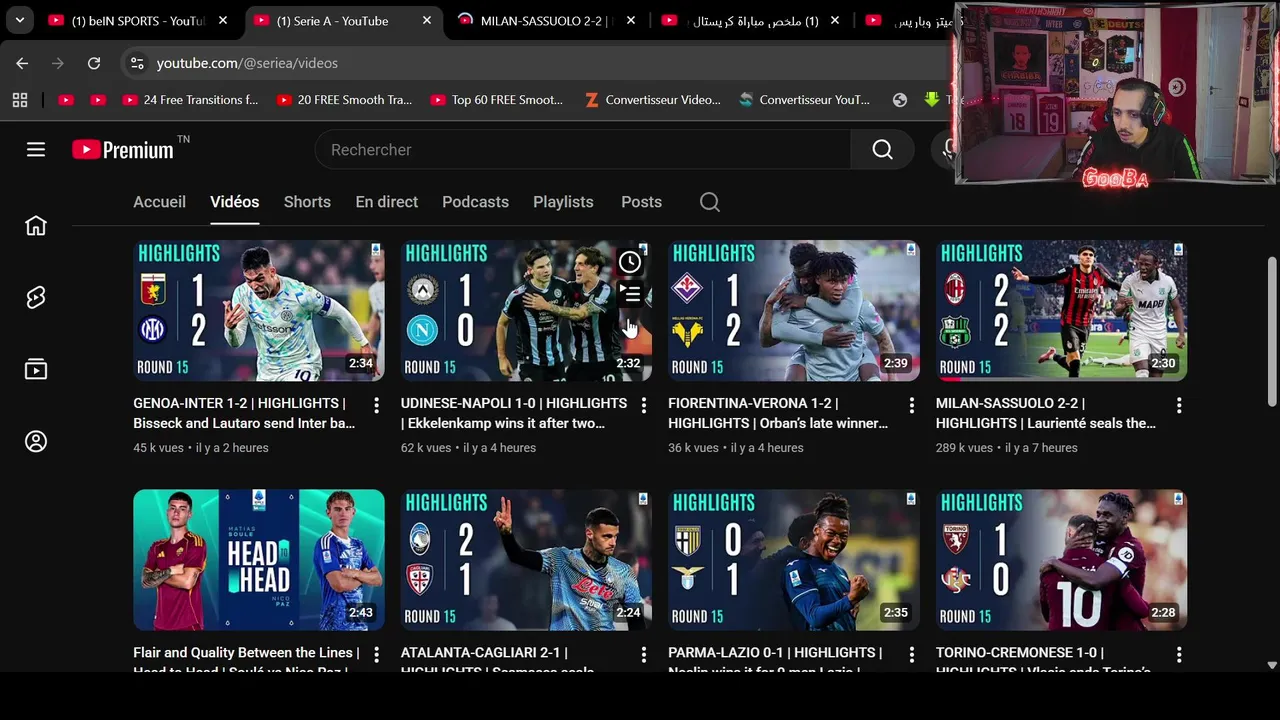Switch to the MILAN-SASSUOLO 2-2 browser tab
The height and width of the screenshot is (720, 1280).
(542, 21)
